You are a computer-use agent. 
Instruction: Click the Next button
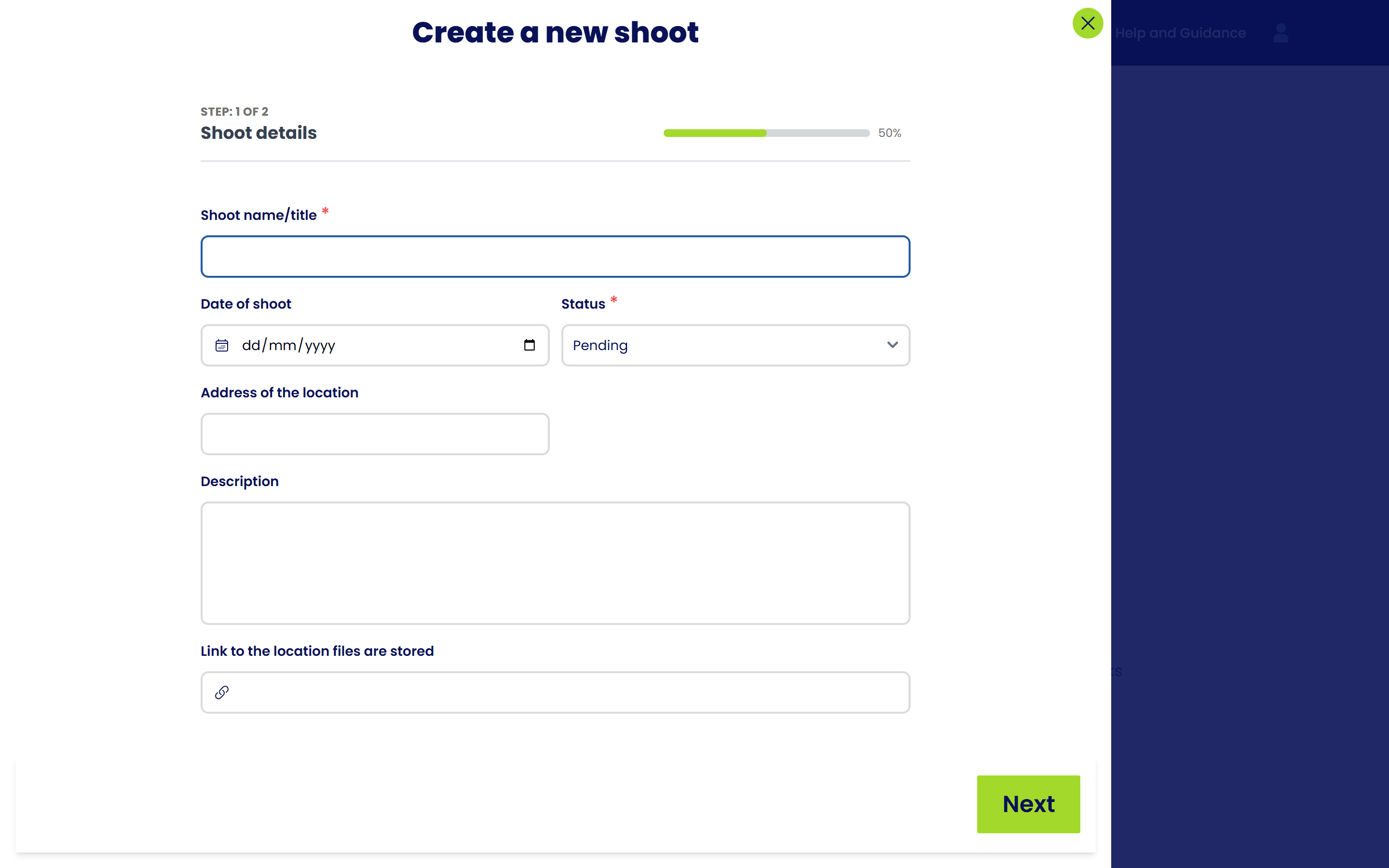click(1028, 804)
